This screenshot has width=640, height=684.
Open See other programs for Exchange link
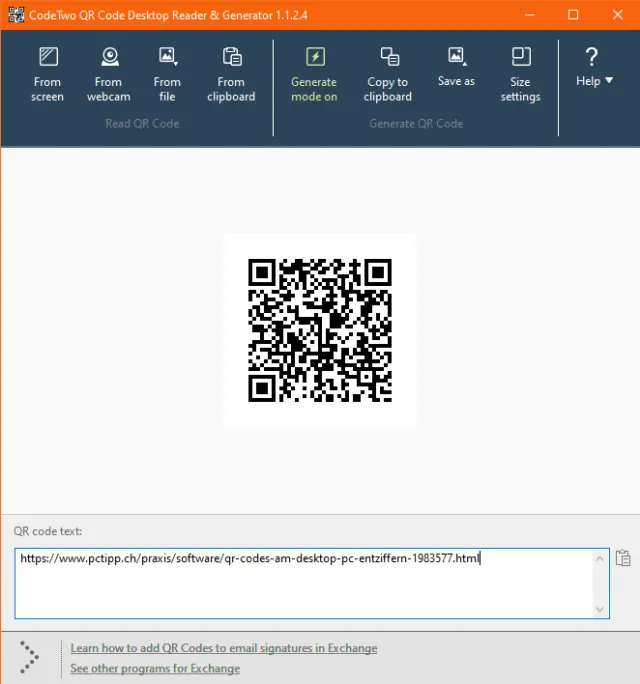155,668
